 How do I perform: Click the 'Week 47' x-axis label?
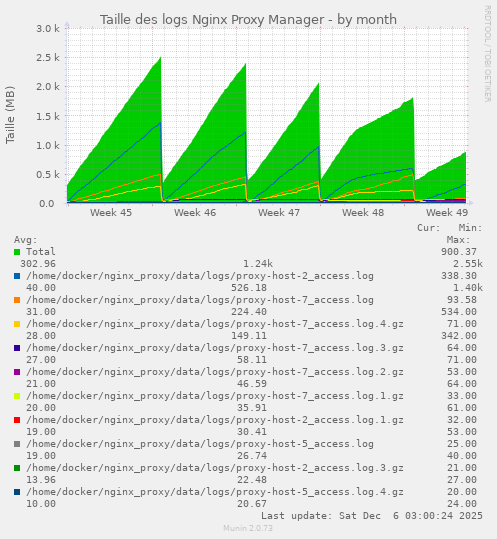[x=279, y=212]
